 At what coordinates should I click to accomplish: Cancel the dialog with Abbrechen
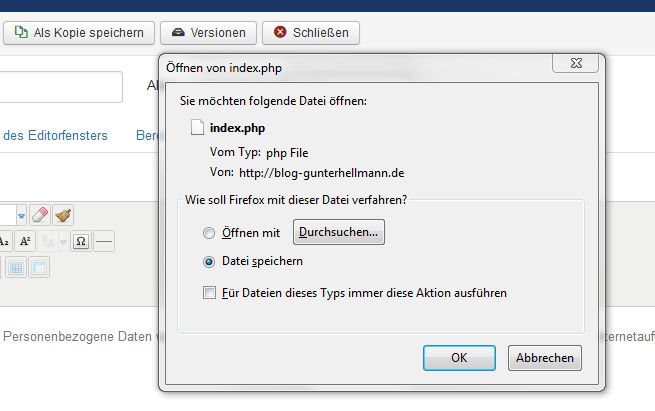coord(545,357)
